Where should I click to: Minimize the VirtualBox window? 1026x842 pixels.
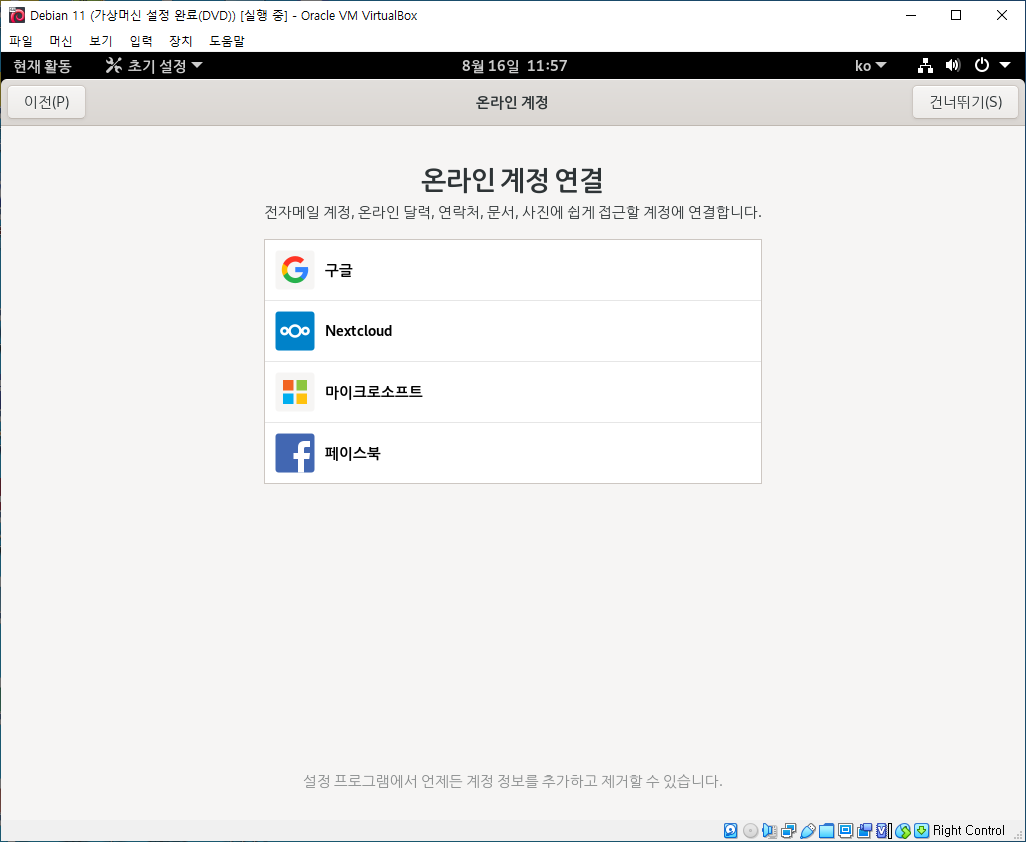pyautogui.click(x=911, y=15)
